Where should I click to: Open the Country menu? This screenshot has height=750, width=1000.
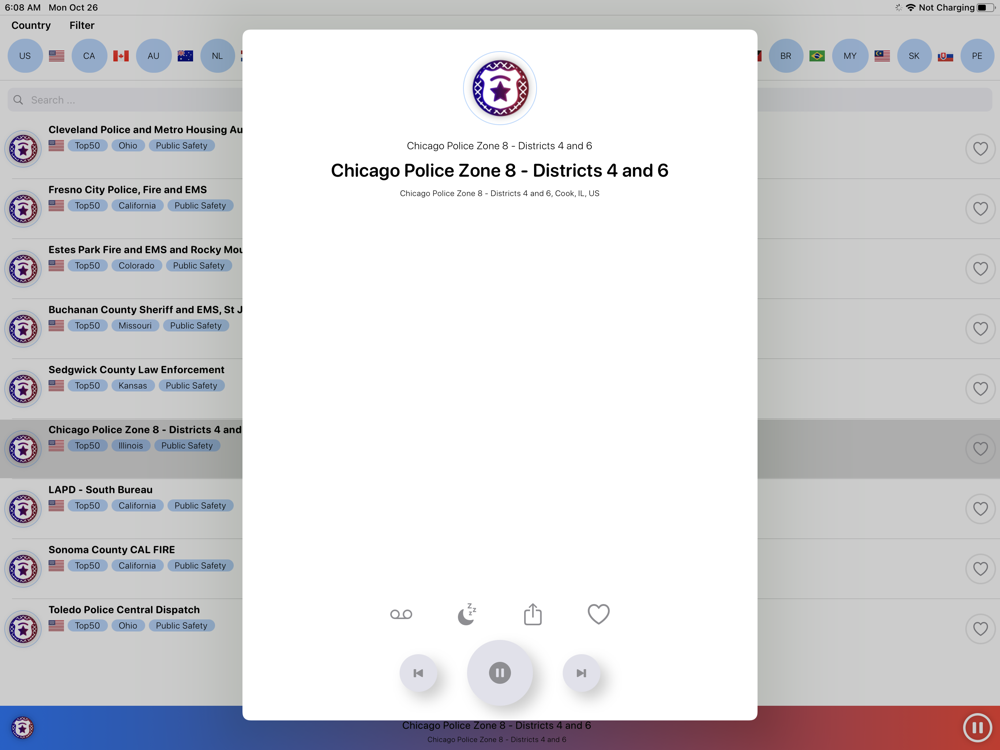(x=31, y=26)
